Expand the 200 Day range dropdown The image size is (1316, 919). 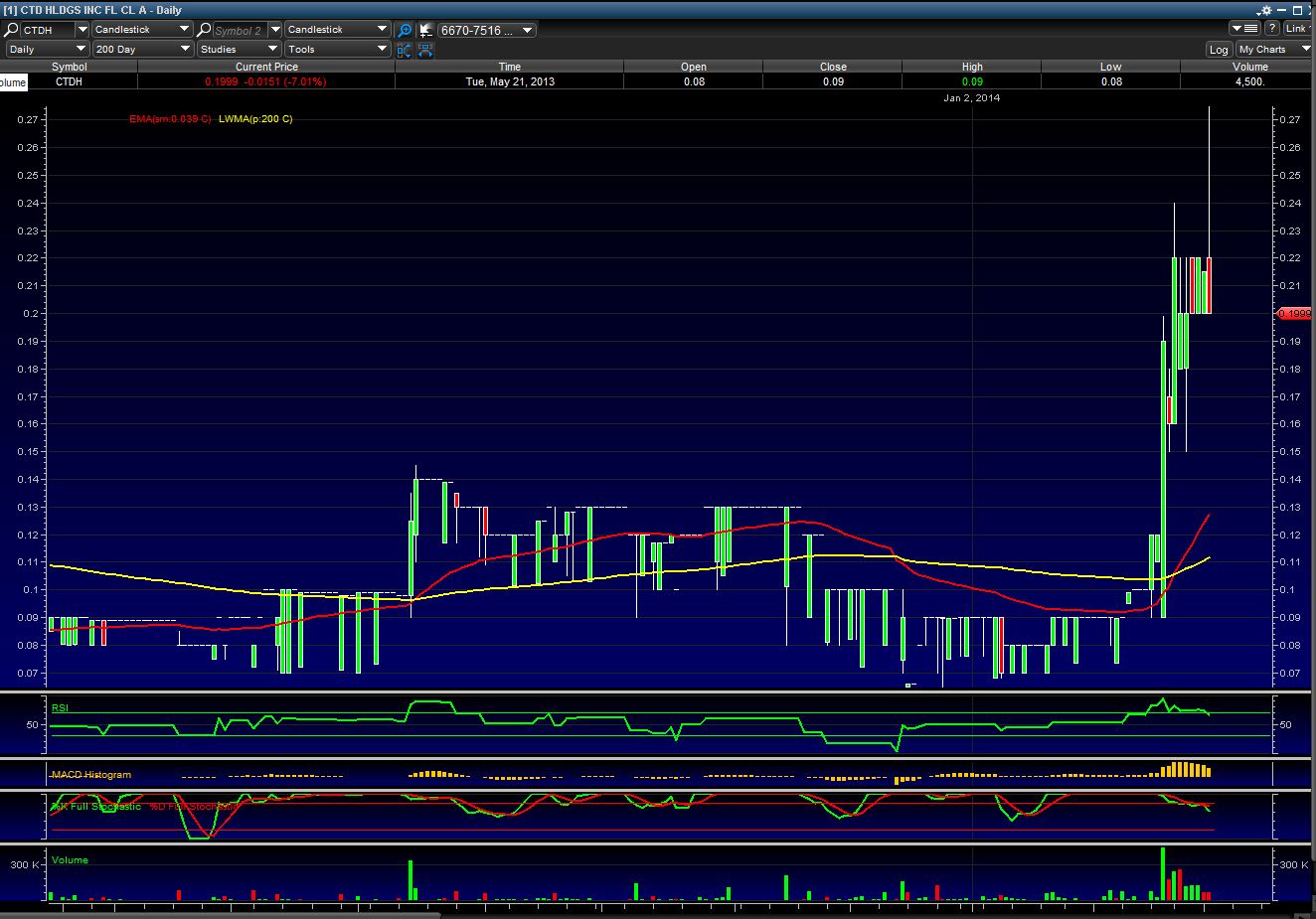[142, 49]
